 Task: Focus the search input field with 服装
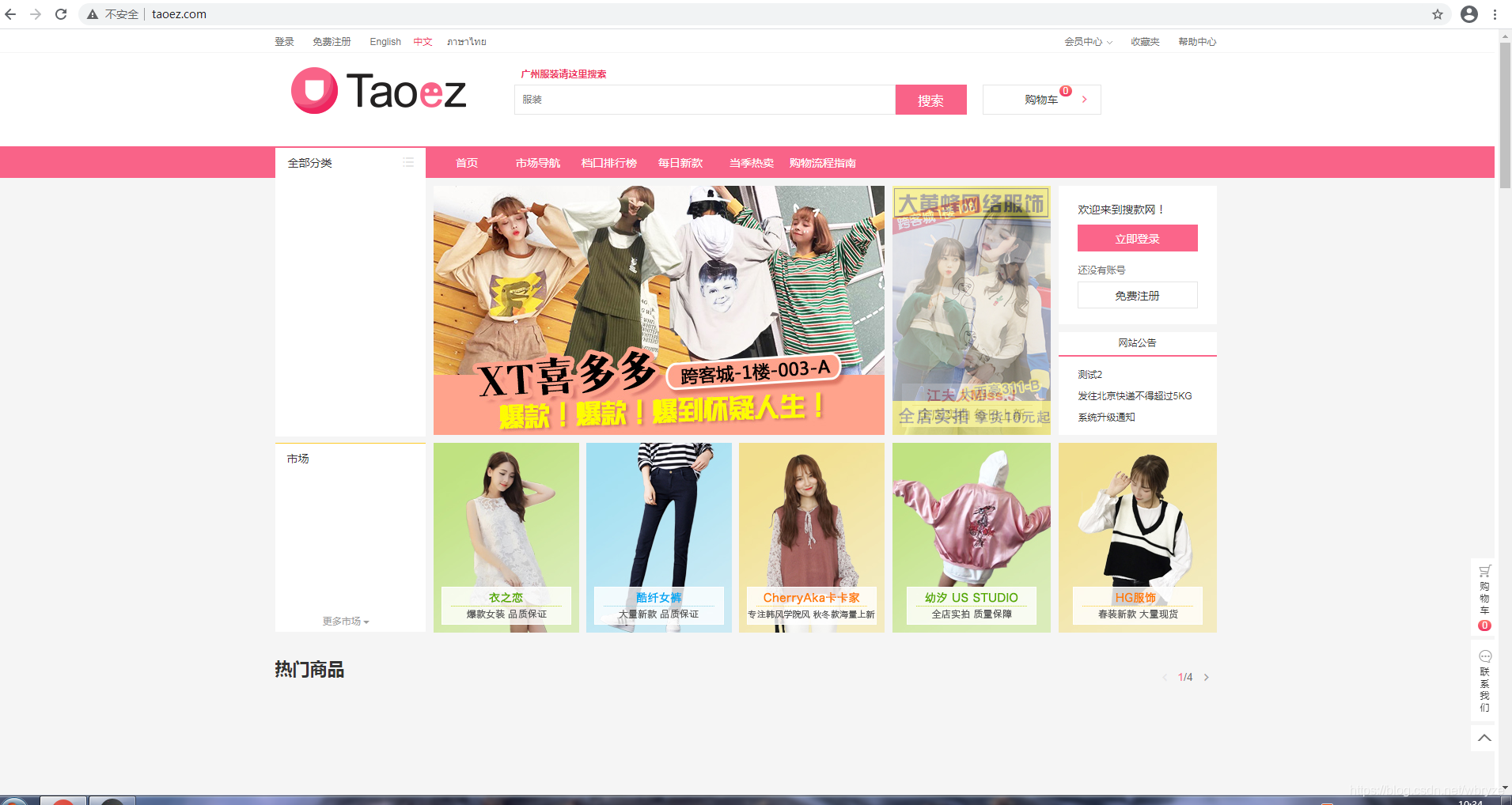[x=705, y=100]
